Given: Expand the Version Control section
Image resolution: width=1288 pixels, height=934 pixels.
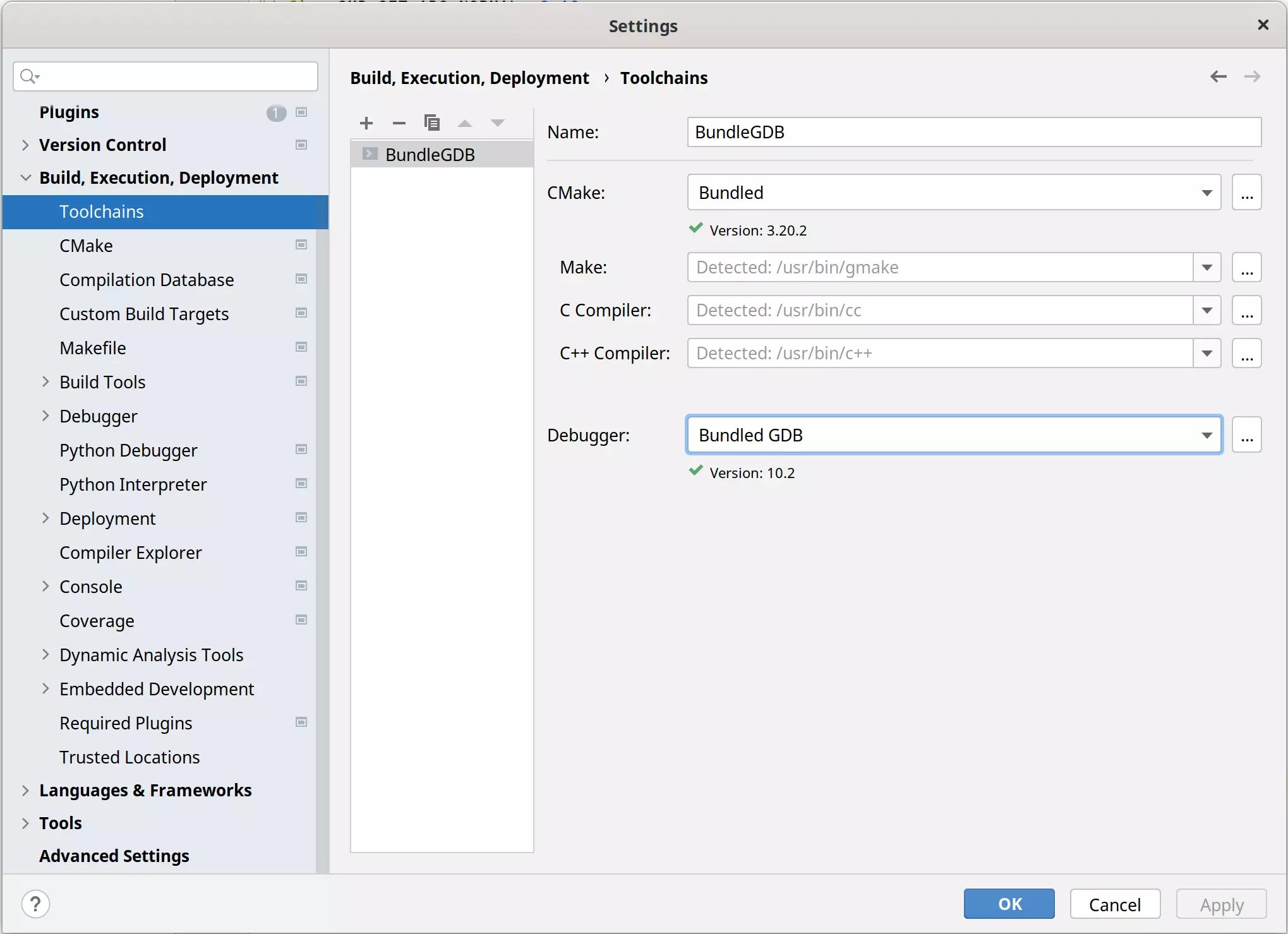Looking at the screenshot, I should coord(26,145).
